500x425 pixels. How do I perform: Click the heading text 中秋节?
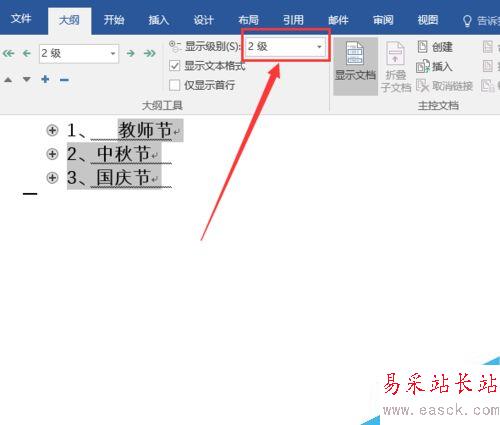pyautogui.click(x=123, y=154)
